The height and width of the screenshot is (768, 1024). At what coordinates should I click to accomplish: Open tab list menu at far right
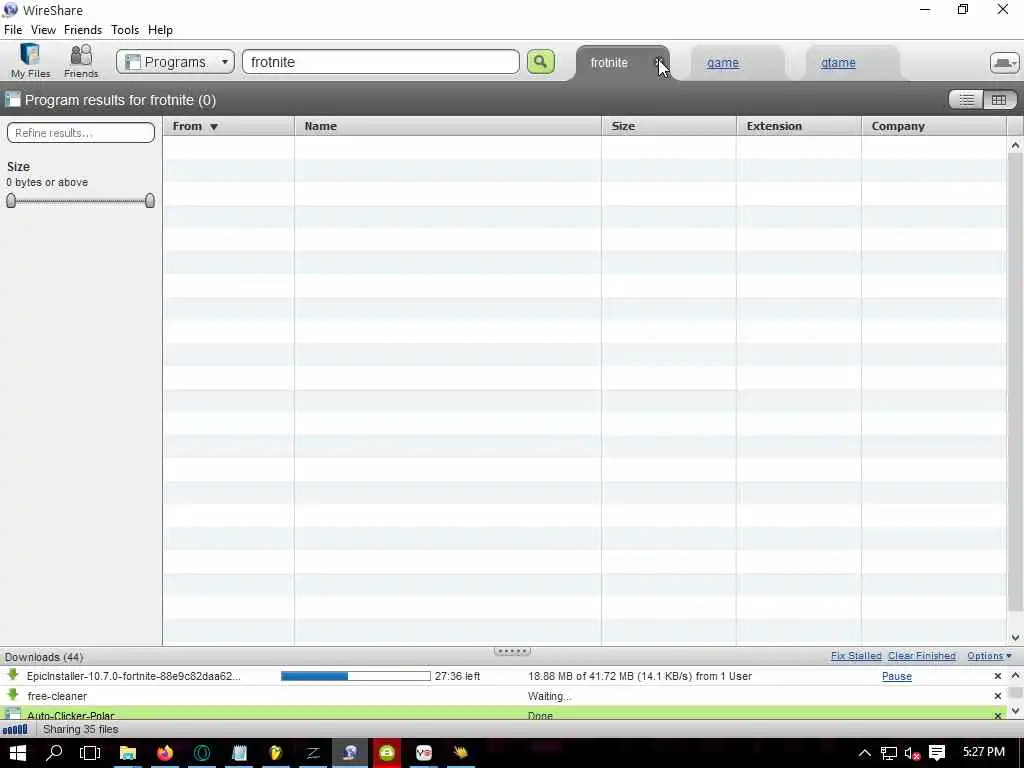[x=1004, y=63]
